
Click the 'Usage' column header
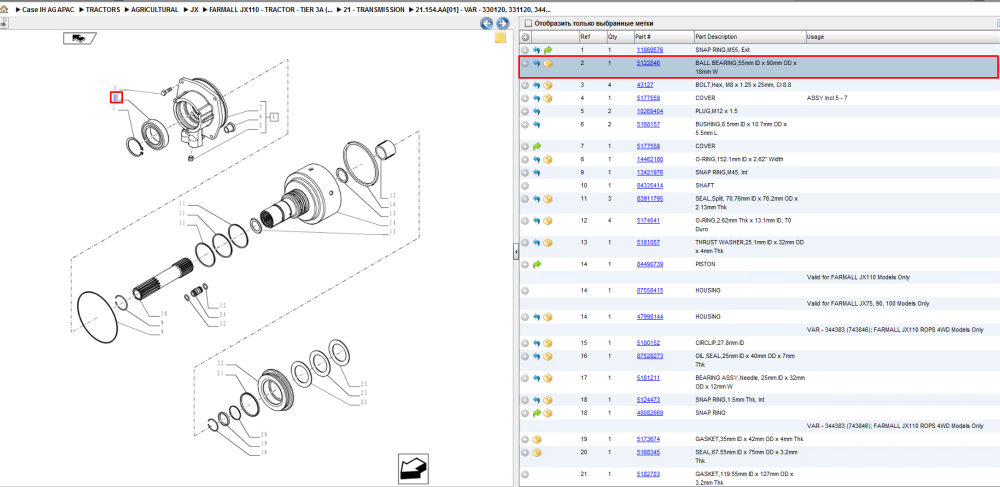click(902, 37)
